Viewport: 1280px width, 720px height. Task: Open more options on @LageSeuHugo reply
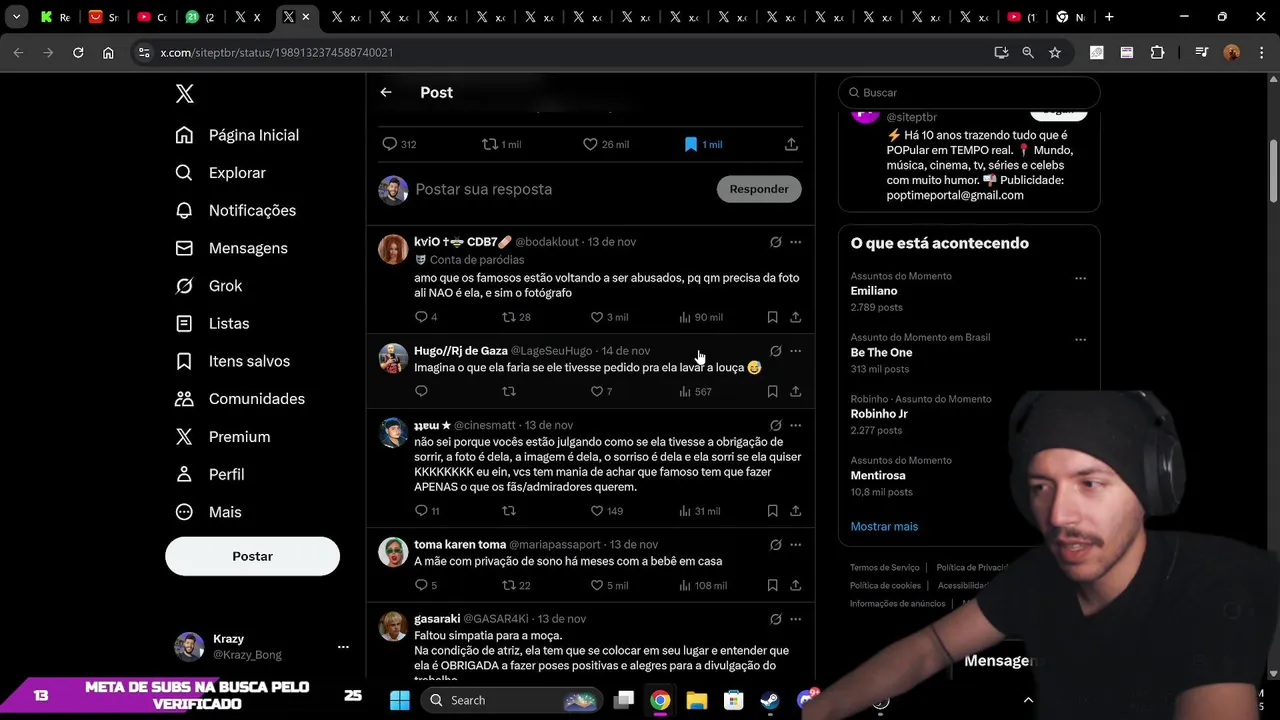795,351
